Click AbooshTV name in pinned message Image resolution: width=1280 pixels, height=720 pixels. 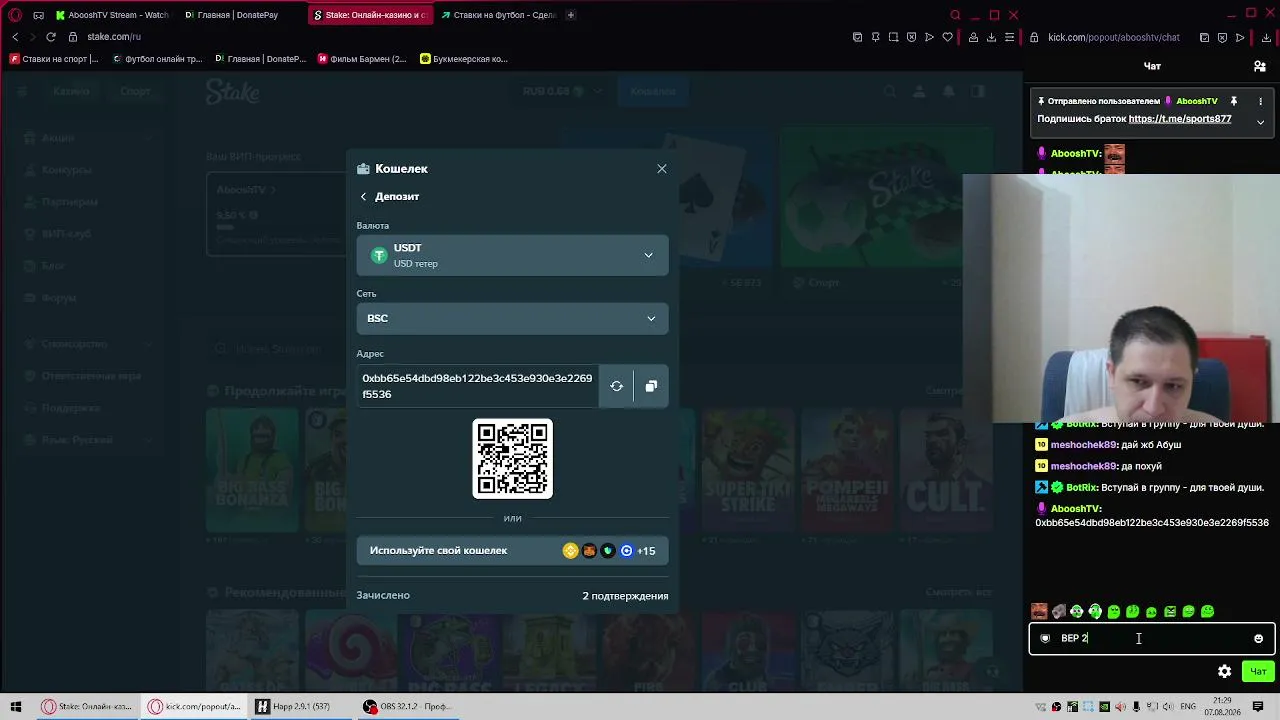tap(1197, 101)
